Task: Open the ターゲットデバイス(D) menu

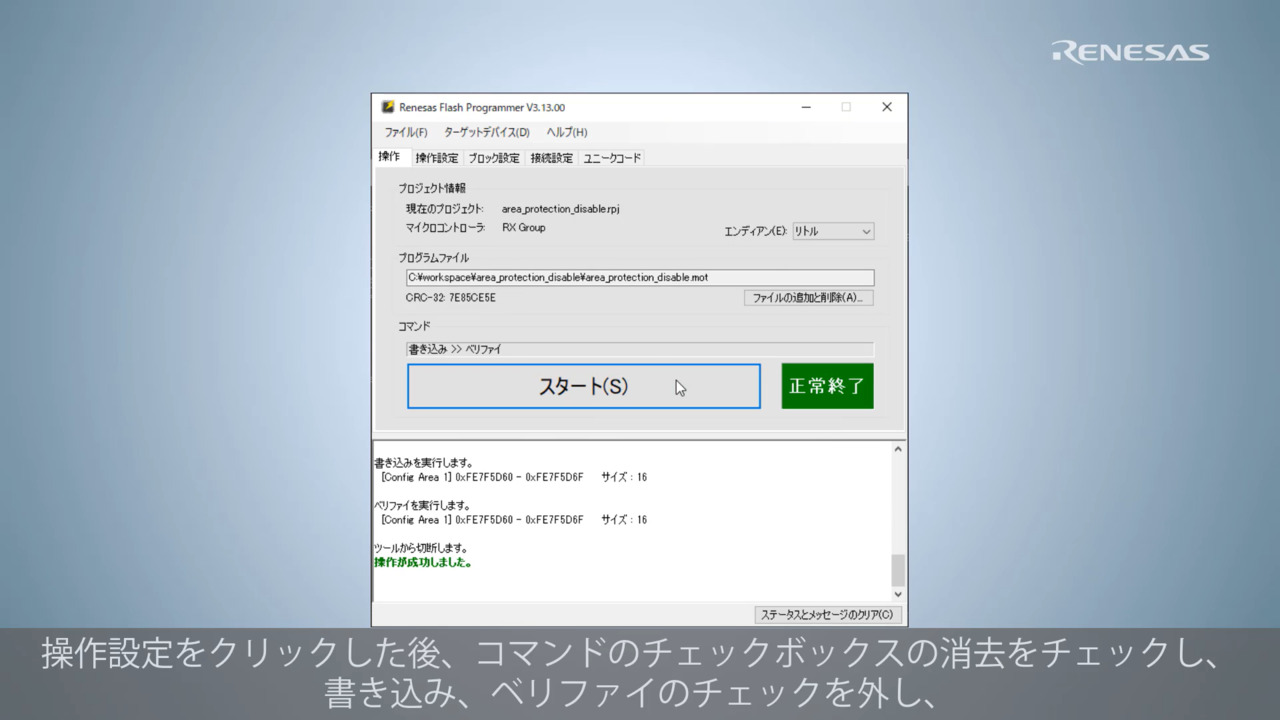Action: (487, 132)
